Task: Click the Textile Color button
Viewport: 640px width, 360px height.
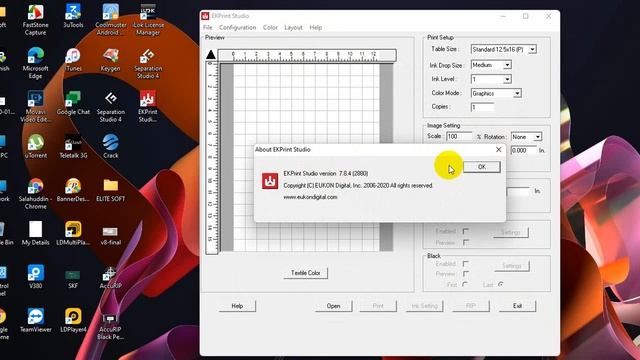Action: [x=305, y=273]
